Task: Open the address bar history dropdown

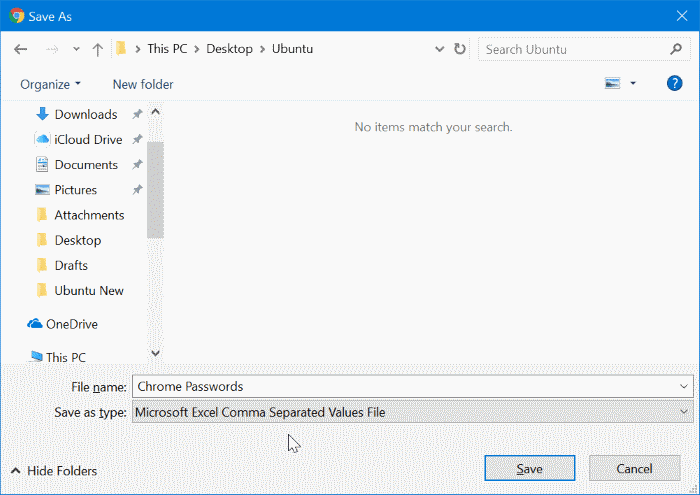Action: pos(440,49)
